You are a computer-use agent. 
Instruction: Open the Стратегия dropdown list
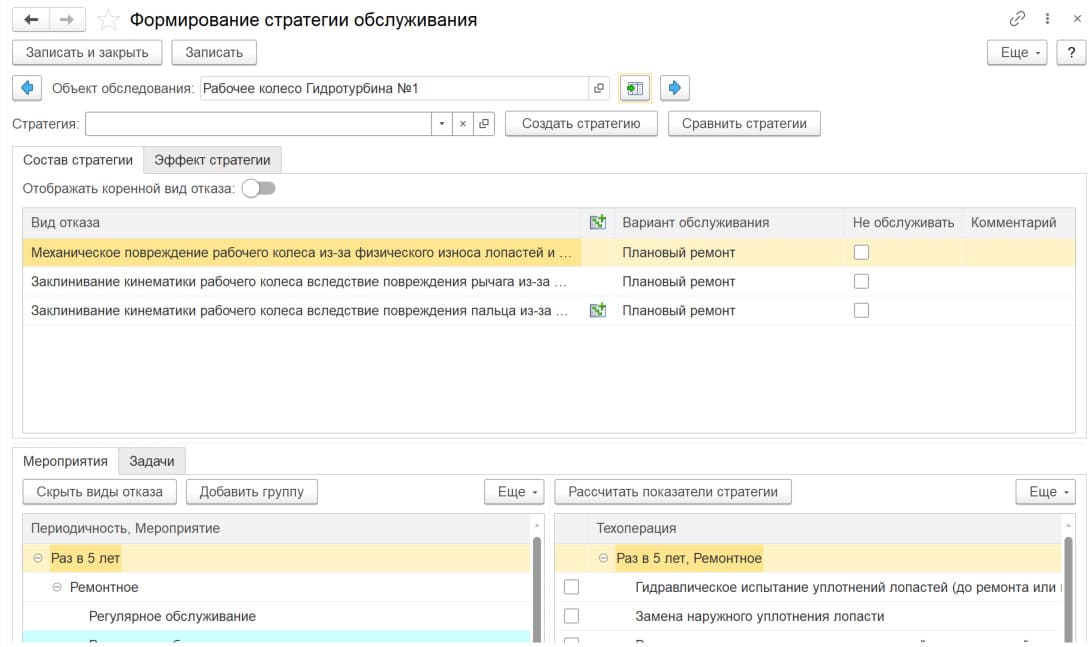coord(442,123)
